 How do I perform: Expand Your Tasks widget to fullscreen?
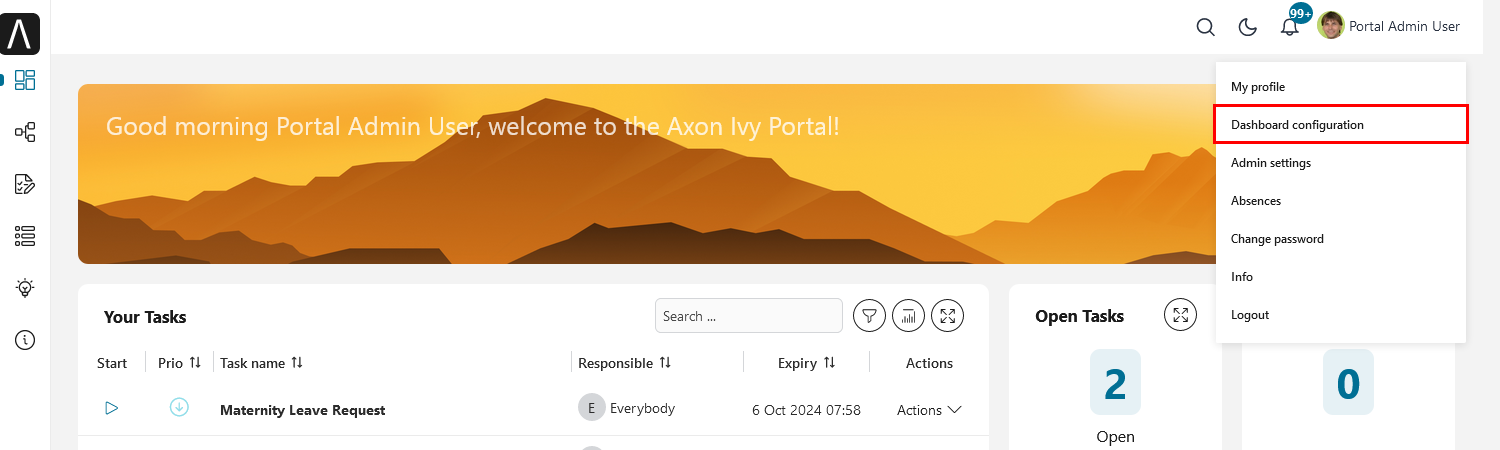pos(948,316)
